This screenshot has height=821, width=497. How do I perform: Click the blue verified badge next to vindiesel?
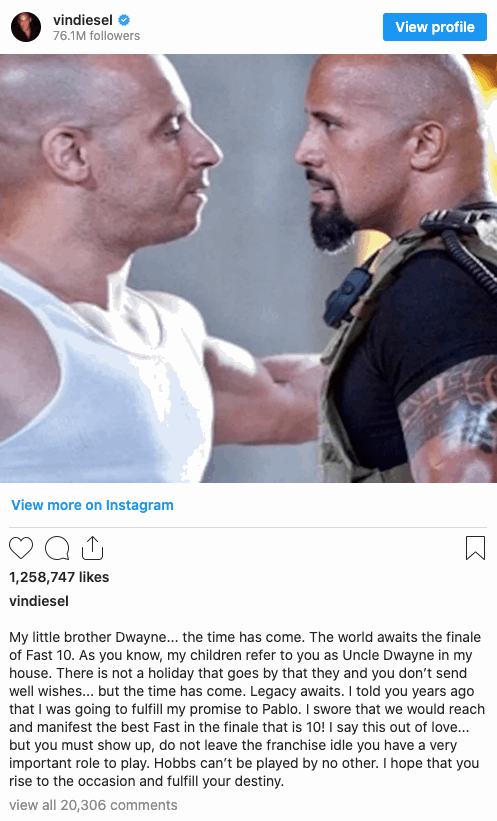(x=124, y=20)
